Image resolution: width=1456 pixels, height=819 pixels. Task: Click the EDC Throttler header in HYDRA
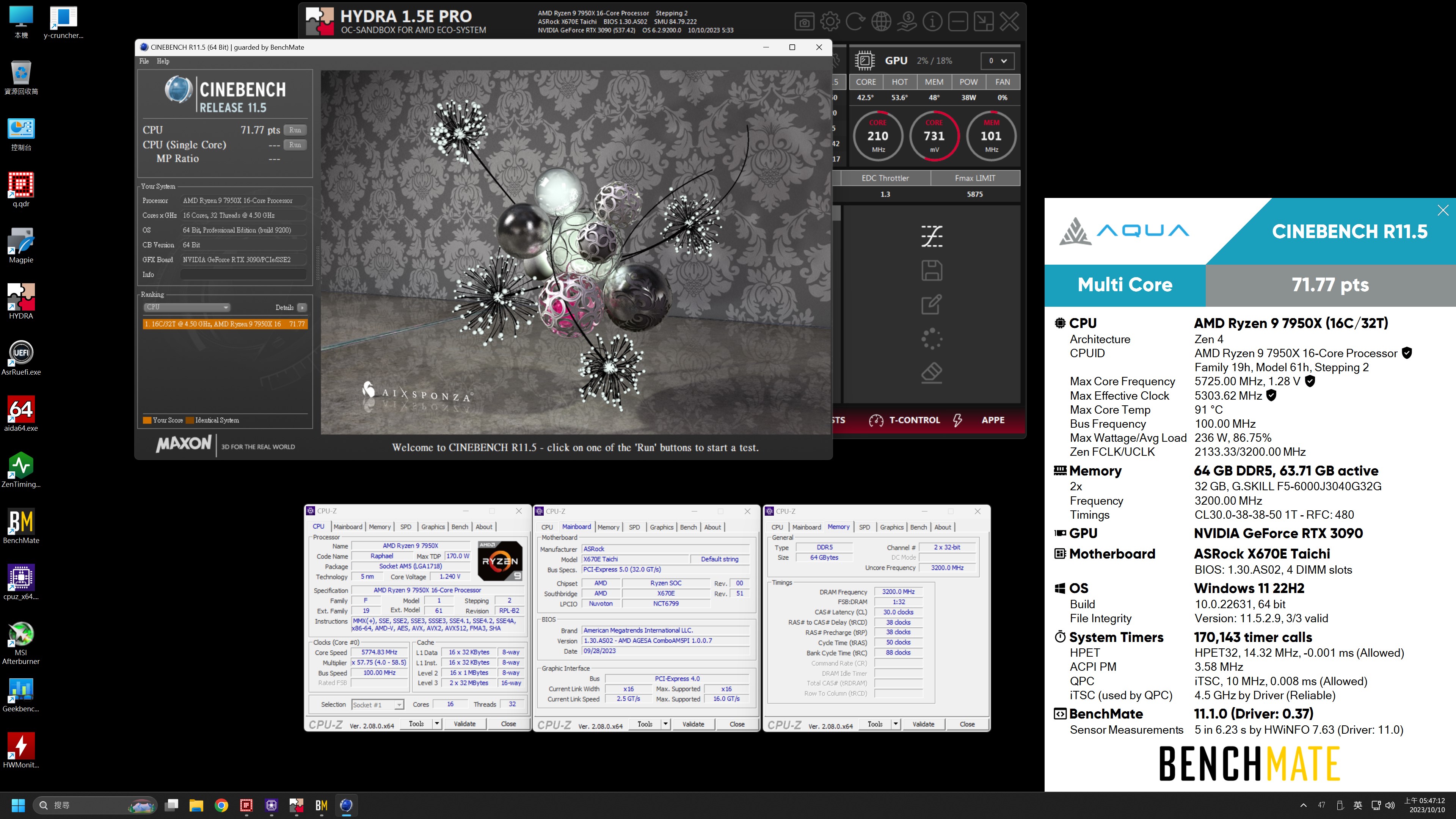pos(885,178)
